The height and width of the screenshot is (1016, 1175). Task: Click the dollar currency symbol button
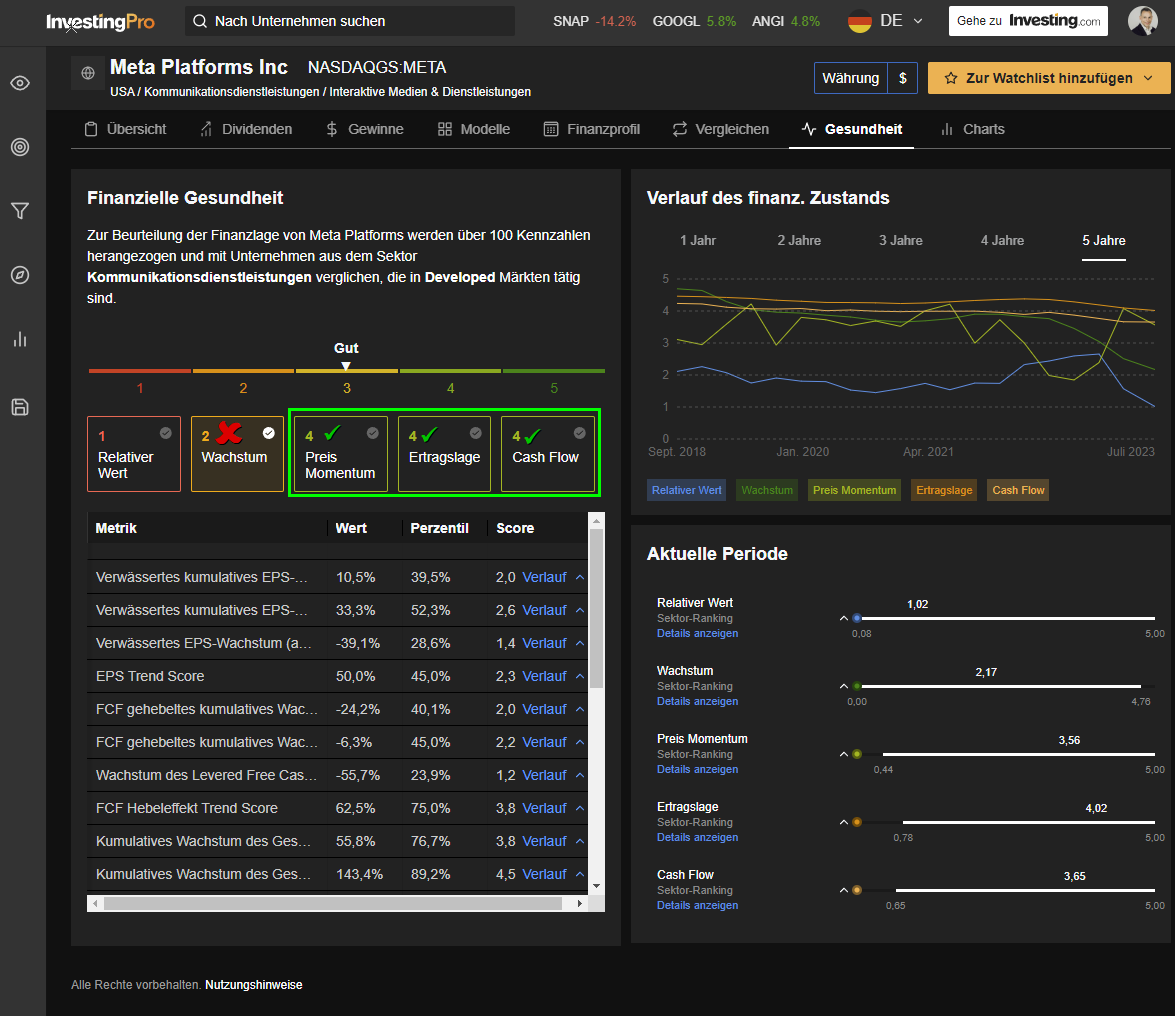(903, 78)
